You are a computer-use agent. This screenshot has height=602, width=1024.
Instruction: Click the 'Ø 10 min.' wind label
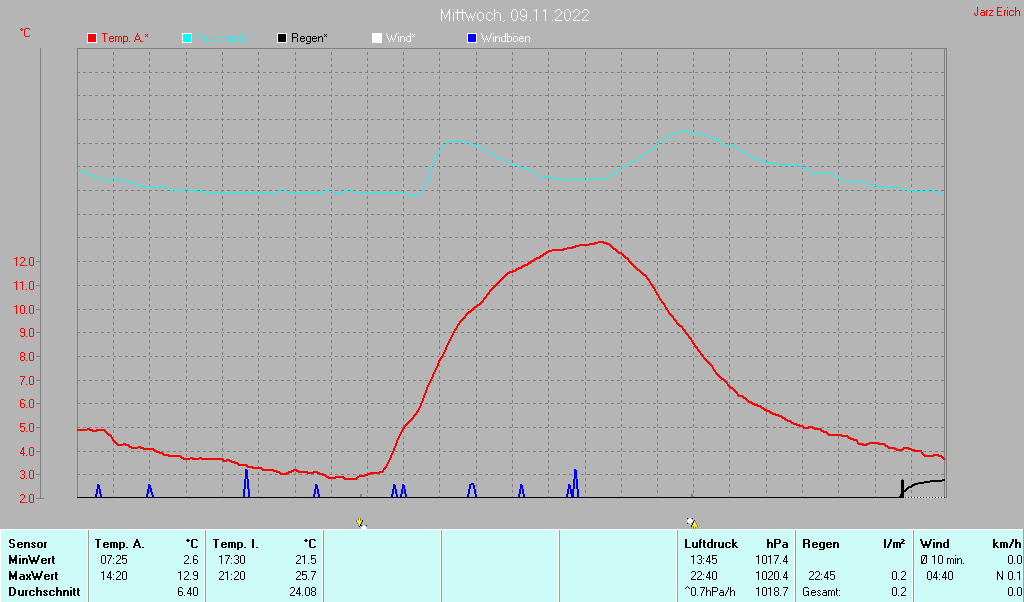coord(942,560)
